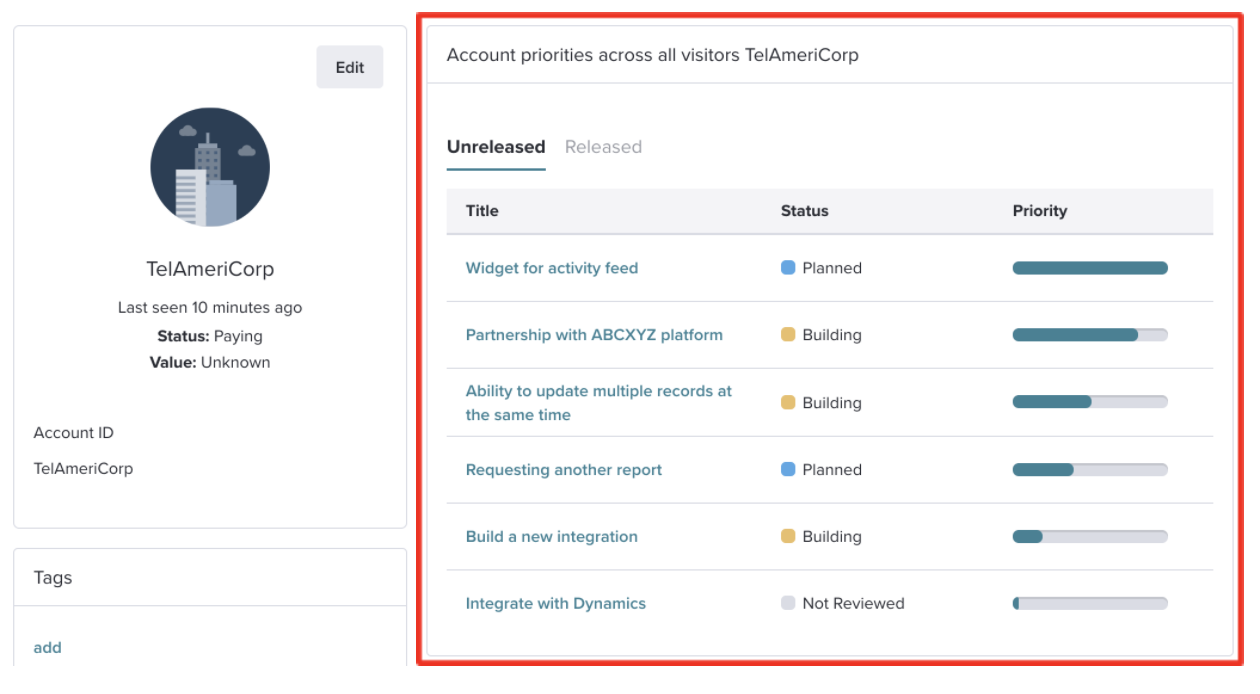
Task: Click the Status: Paying text
Action: 210,336
